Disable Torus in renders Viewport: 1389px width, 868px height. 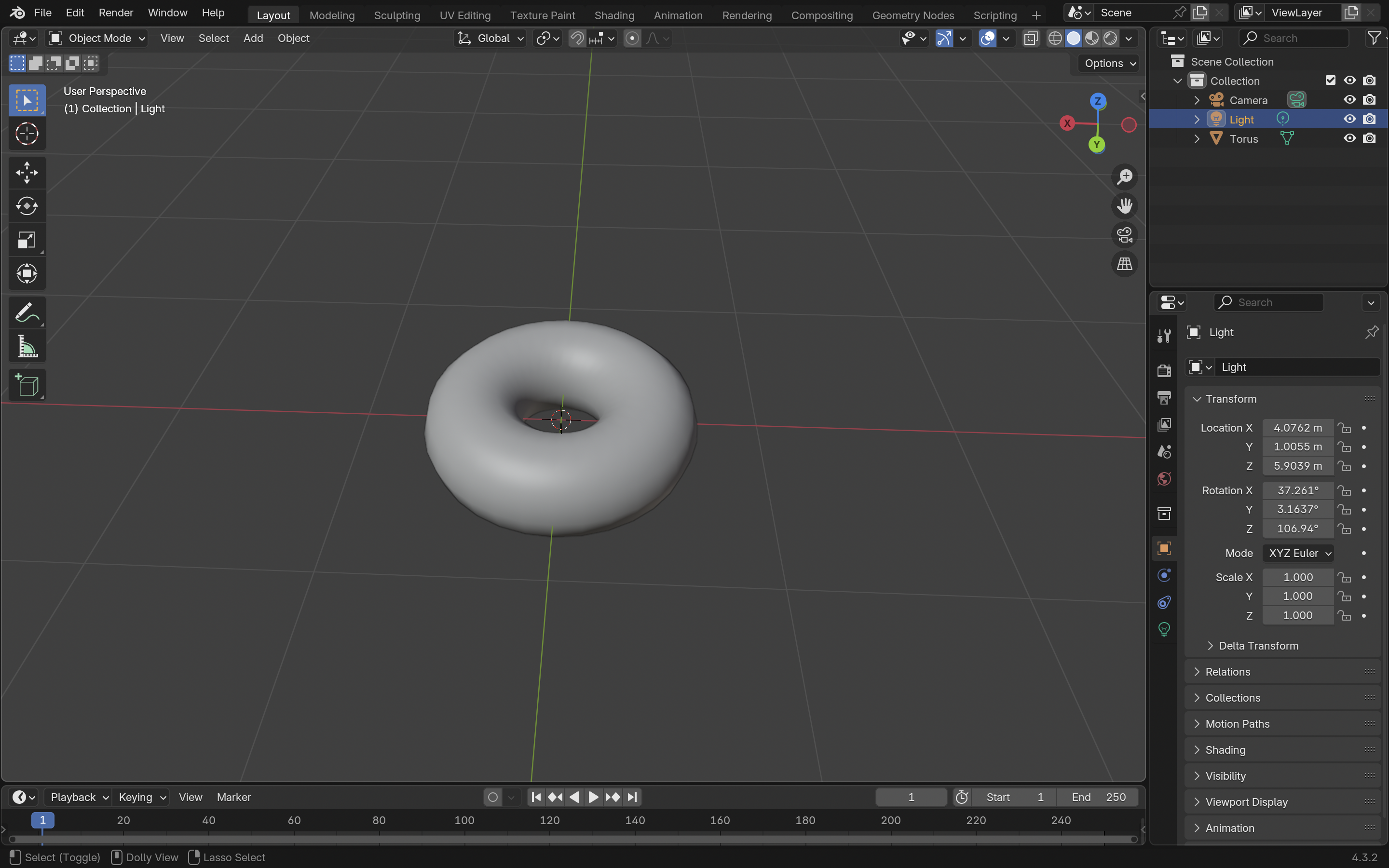tap(1370, 138)
